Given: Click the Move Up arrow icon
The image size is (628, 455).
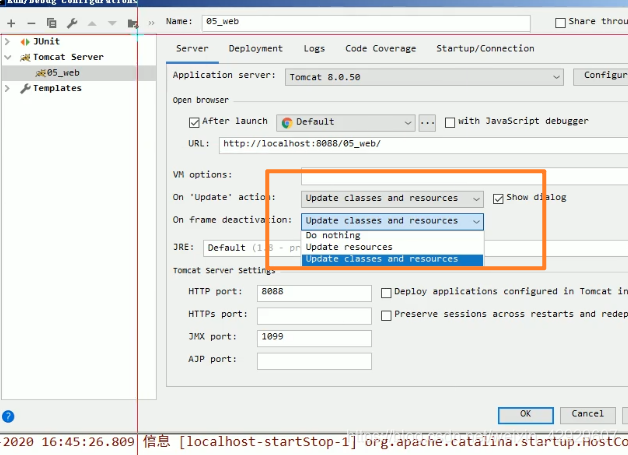Looking at the screenshot, I should [x=92, y=23].
